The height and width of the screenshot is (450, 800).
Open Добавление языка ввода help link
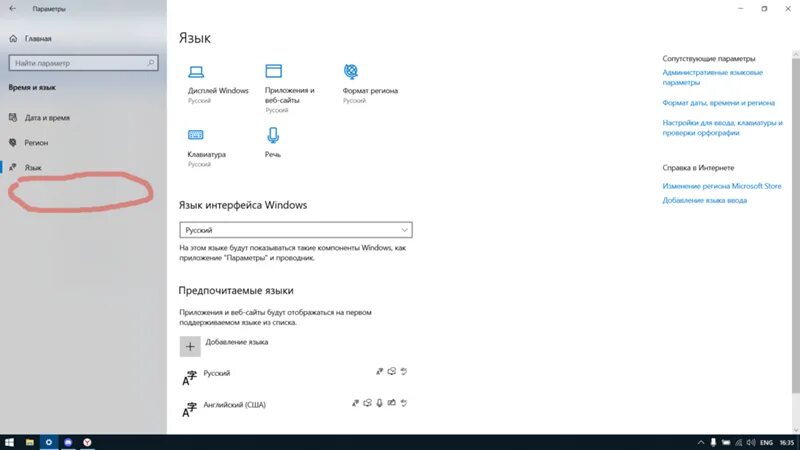point(705,201)
